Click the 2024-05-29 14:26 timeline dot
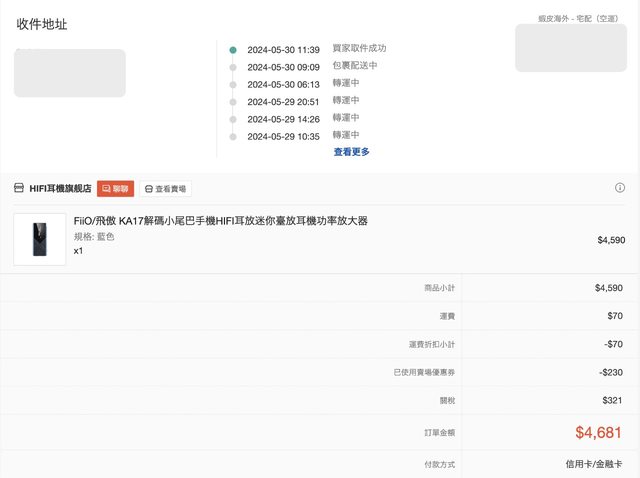Screen dimensions: 640x478 point(233,119)
